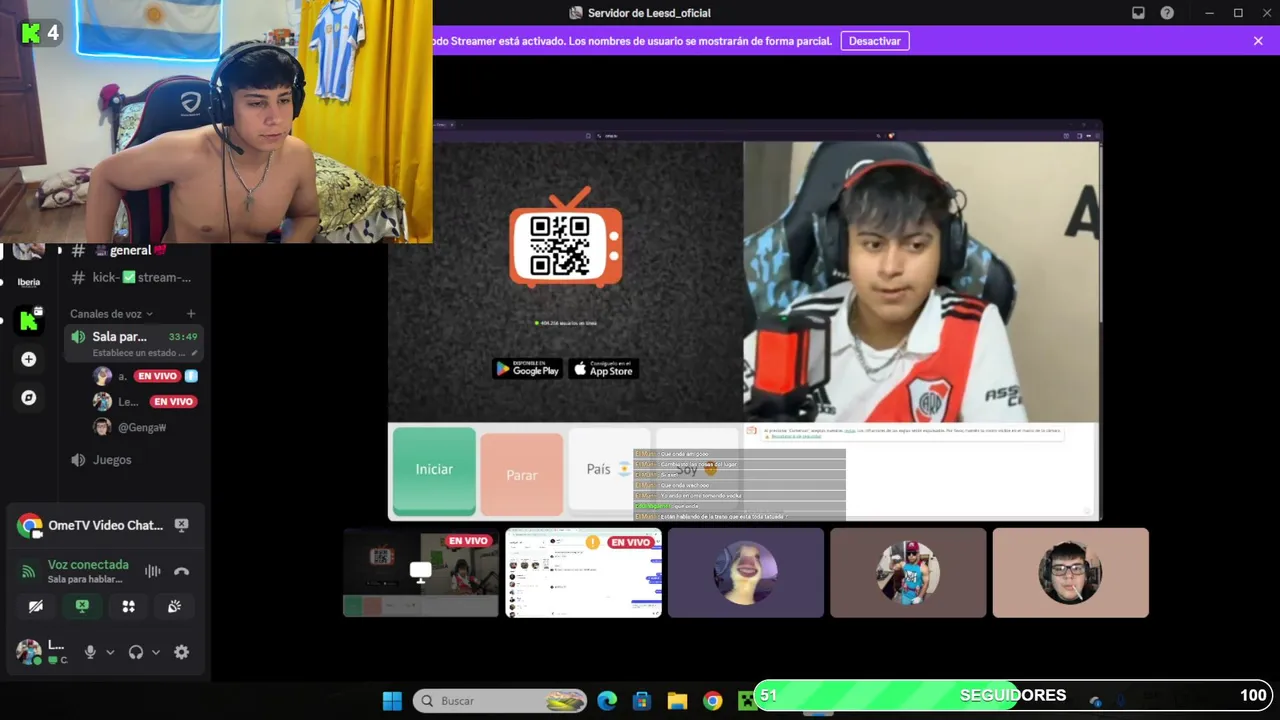The height and width of the screenshot is (720, 1280).
Task: Add a server with the plus icon
Action: point(29,359)
